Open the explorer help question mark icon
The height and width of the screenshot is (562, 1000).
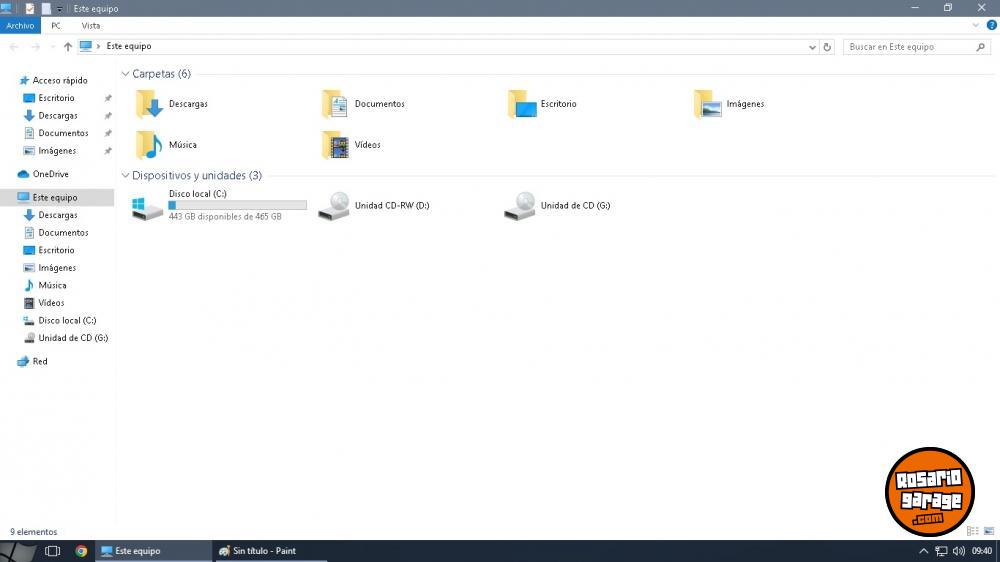click(991, 25)
